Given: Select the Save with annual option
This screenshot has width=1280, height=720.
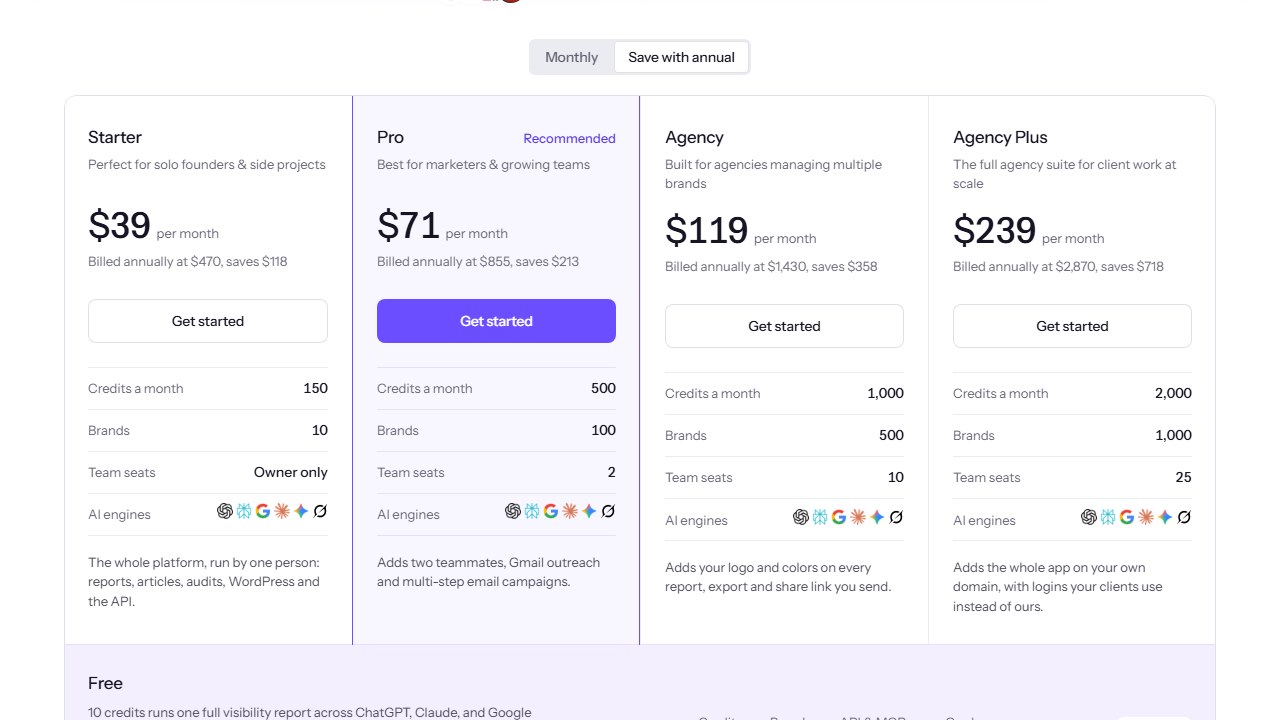Looking at the screenshot, I should tap(681, 57).
